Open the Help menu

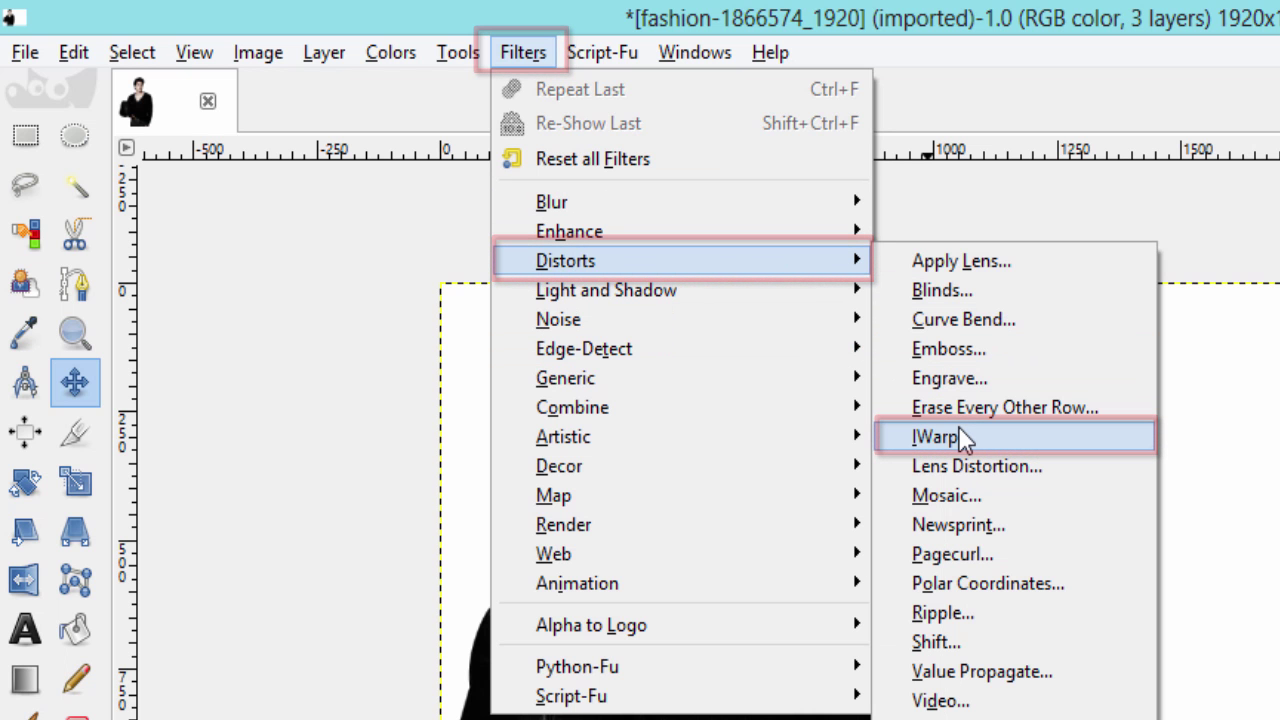770,52
